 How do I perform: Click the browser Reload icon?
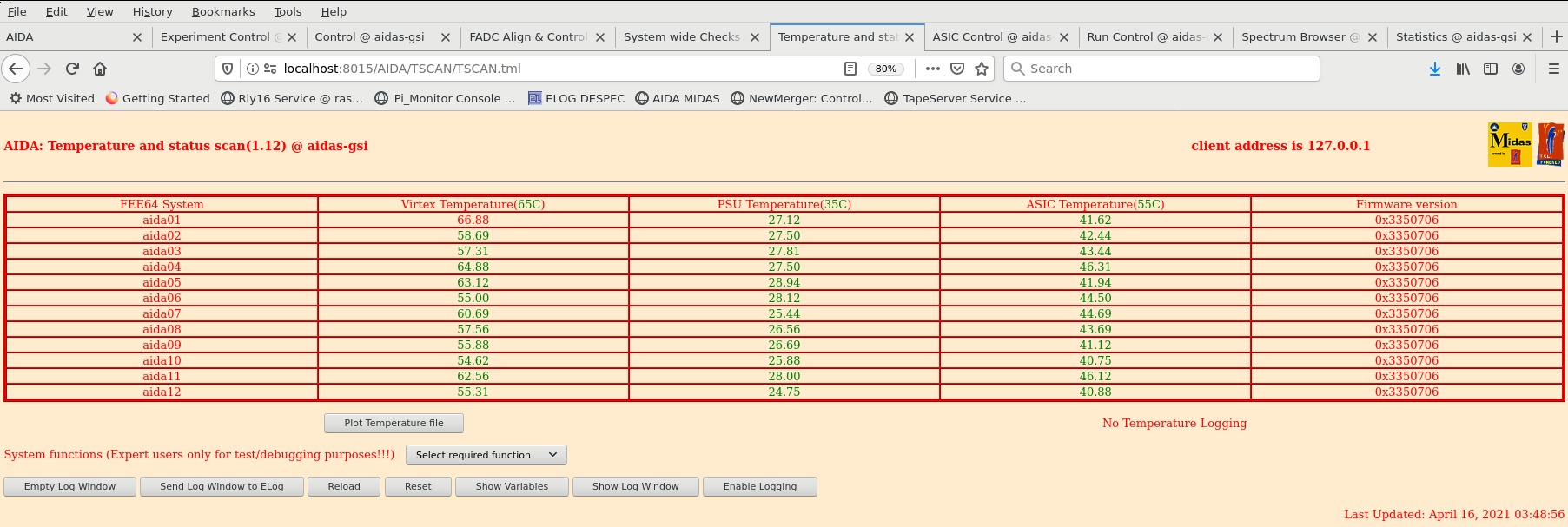72,69
